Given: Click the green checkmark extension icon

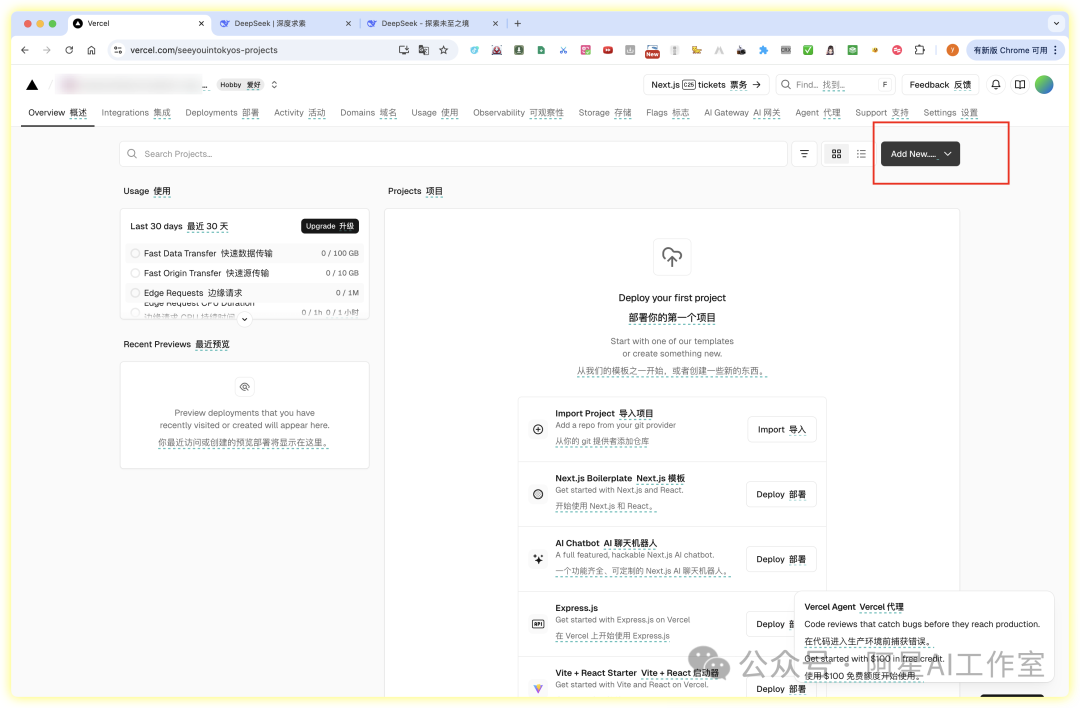Looking at the screenshot, I should point(808,50).
